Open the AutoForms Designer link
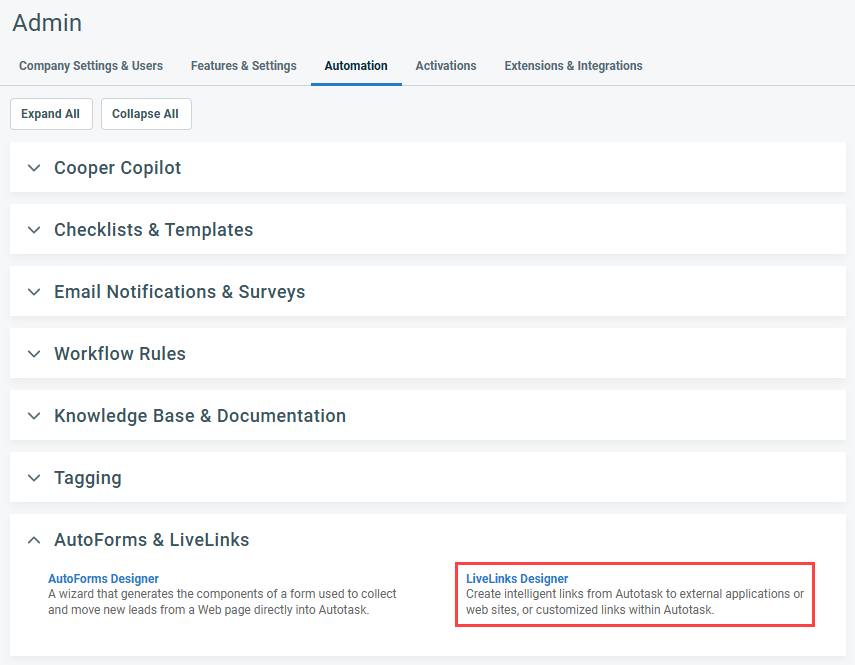 103,579
